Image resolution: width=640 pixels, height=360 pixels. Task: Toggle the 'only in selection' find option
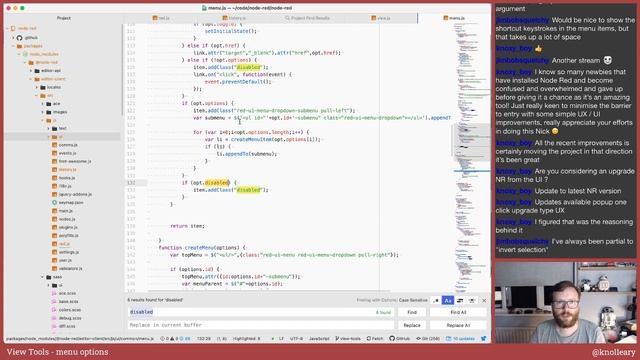[x=460, y=300]
